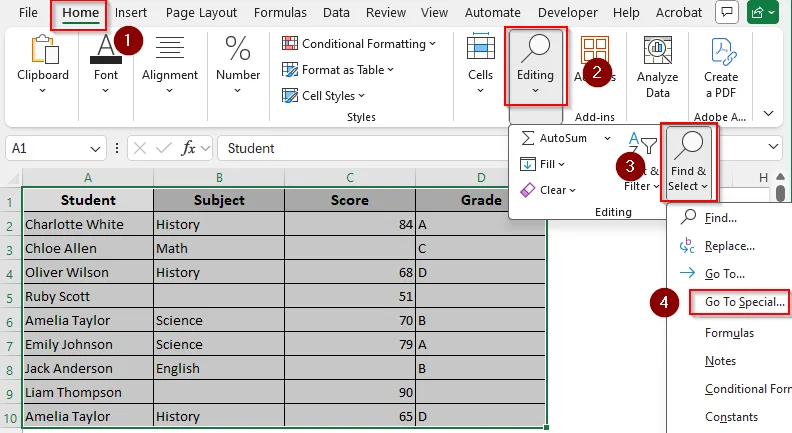Image resolution: width=792 pixels, height=433 pixels.
Task: Expand the Name Box dropdown arrow
Action: click(95, 149)
